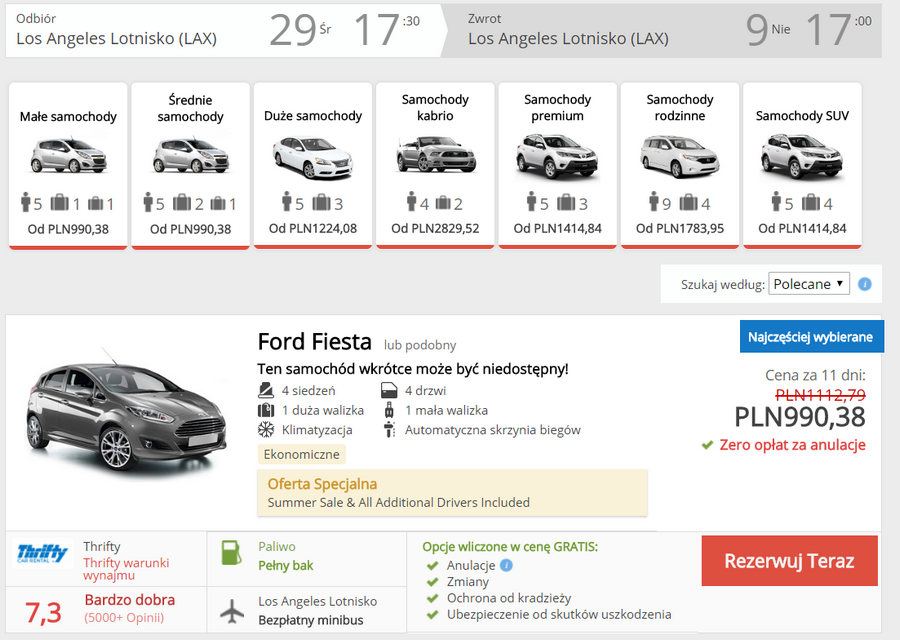
Task: Select the Samochody SUV category card
Action: pyautogui.click(x=802, y=166)
